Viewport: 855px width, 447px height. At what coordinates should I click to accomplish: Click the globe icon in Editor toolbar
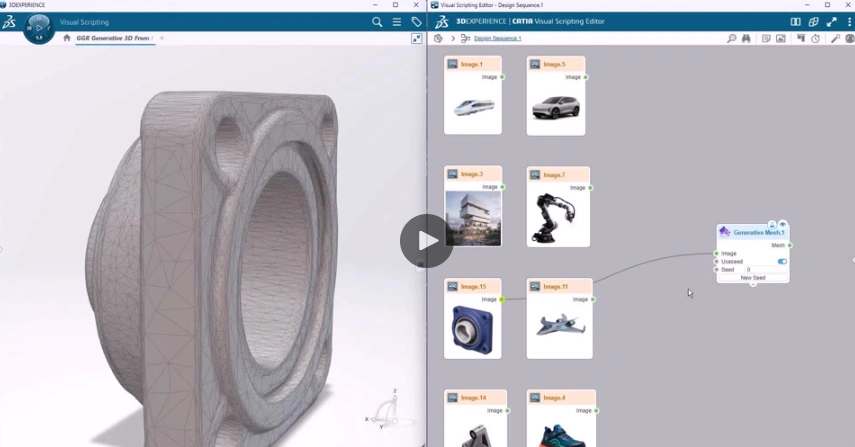850,38
